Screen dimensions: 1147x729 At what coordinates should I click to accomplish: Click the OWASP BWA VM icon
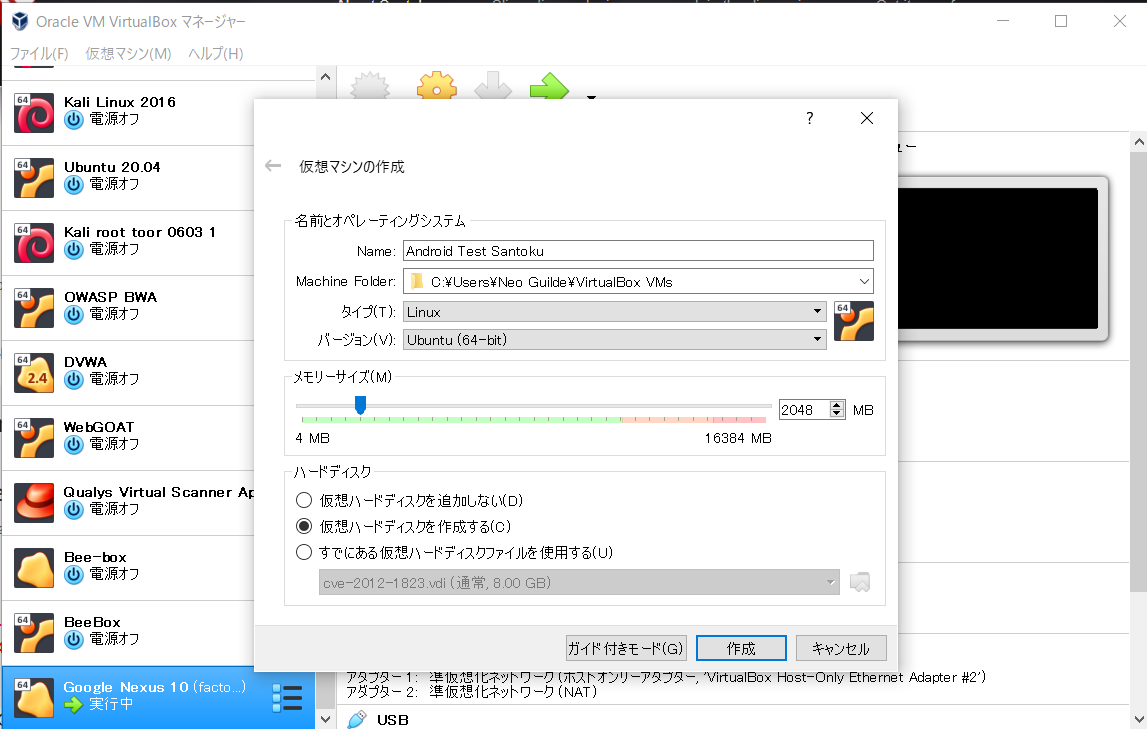click(x=34, y=308)
